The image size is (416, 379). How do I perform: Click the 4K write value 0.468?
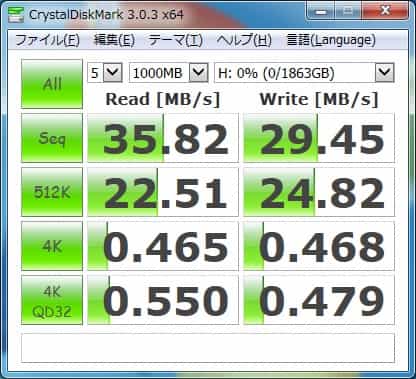[319, 246]
